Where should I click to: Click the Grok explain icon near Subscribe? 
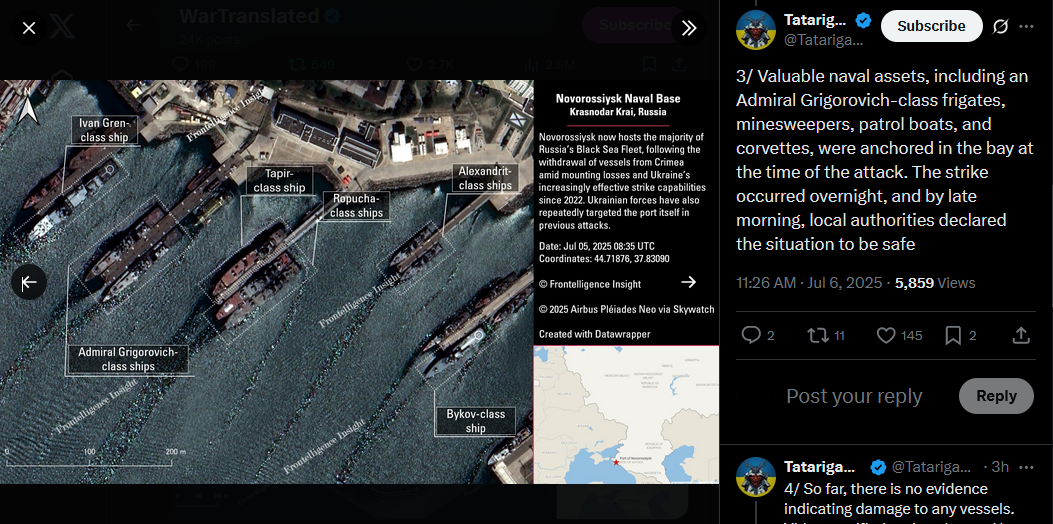[x=1001, y=26]
